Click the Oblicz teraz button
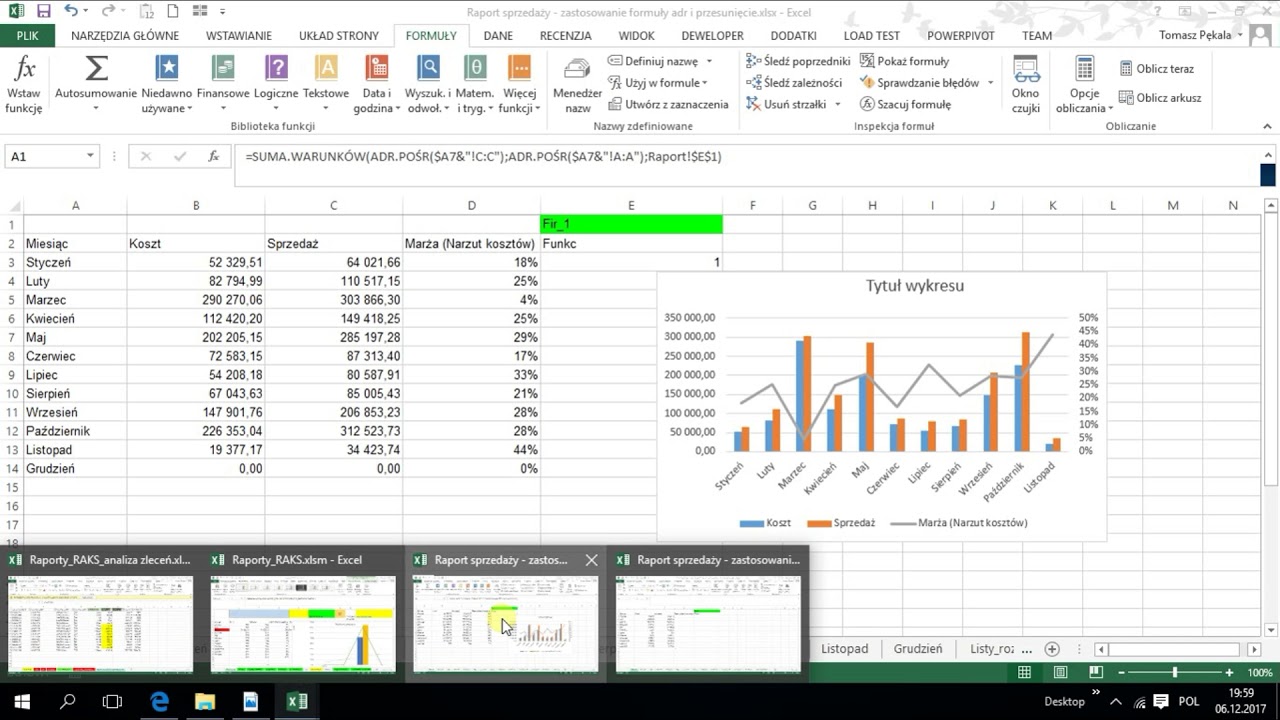 point(1156,69)
